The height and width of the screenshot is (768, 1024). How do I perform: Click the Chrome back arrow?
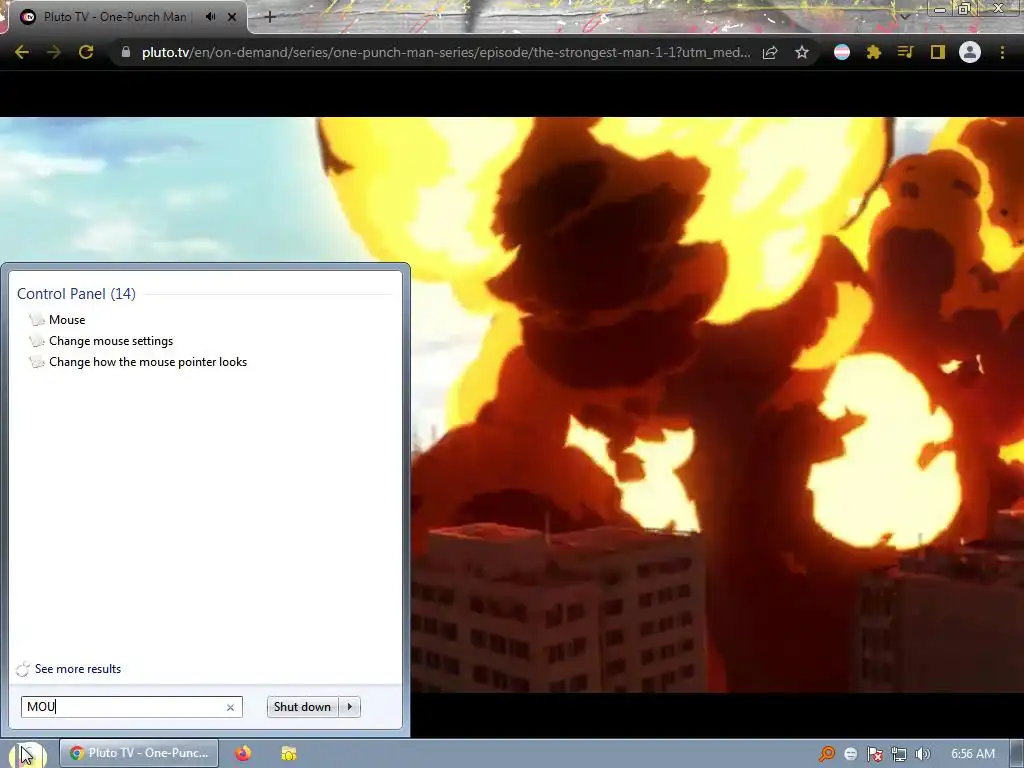point(22,52)
